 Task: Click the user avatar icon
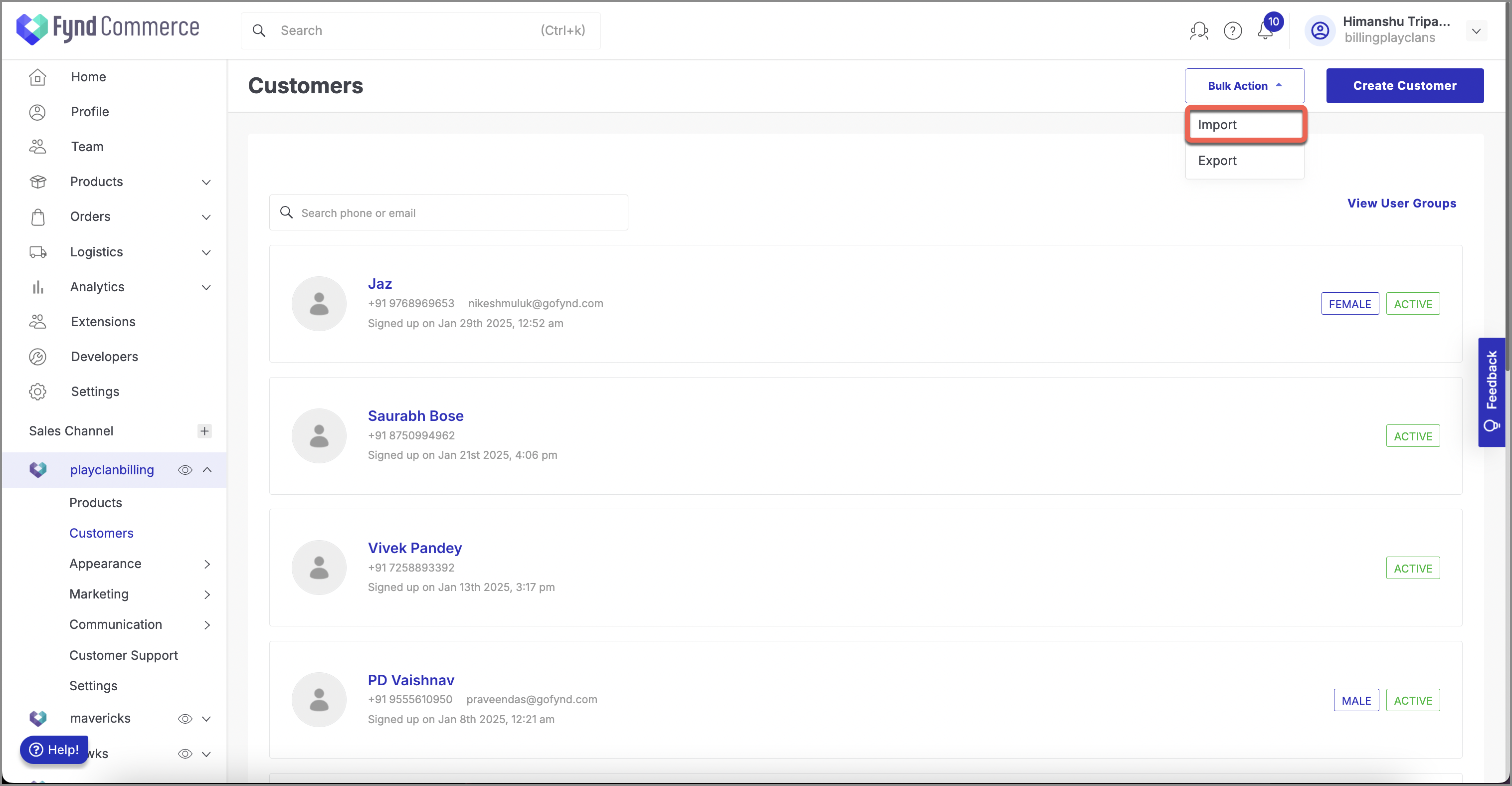(1320, 30)
